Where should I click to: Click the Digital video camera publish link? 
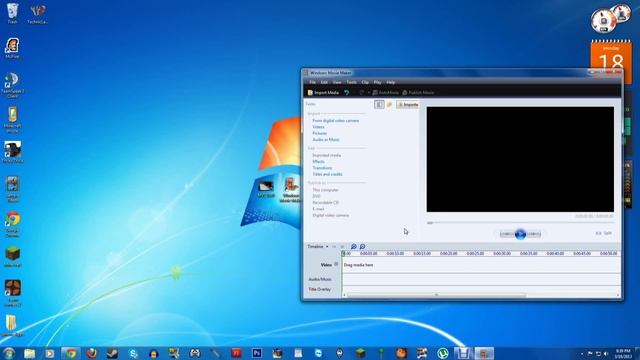click(331, 215)
